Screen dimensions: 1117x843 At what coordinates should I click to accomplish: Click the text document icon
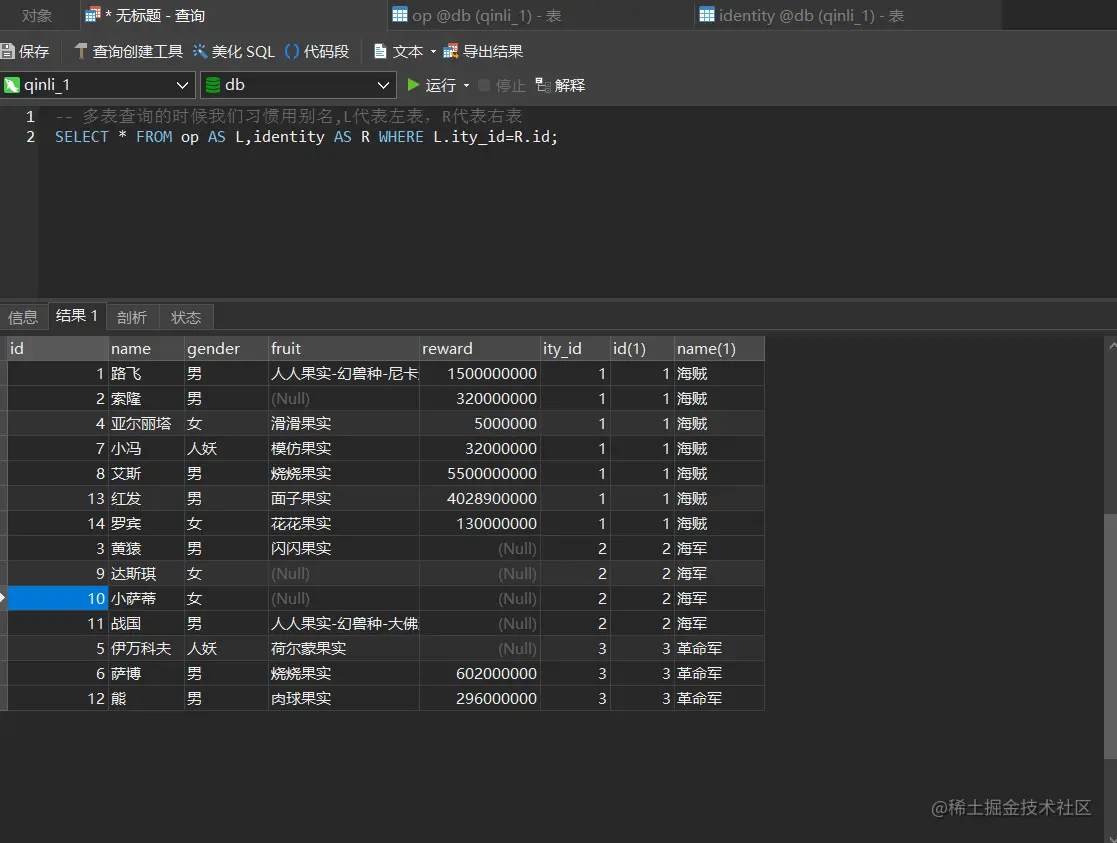(380, 51)
